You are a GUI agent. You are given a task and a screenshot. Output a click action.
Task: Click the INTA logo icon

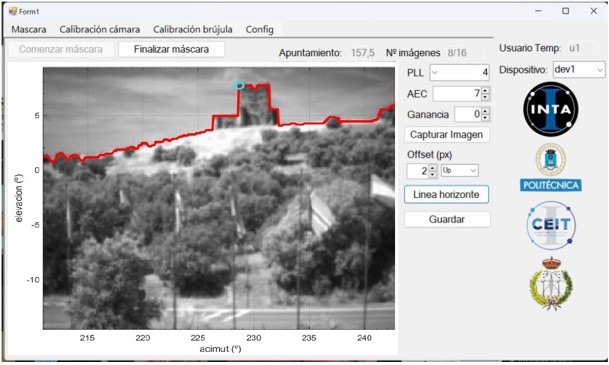551,109
